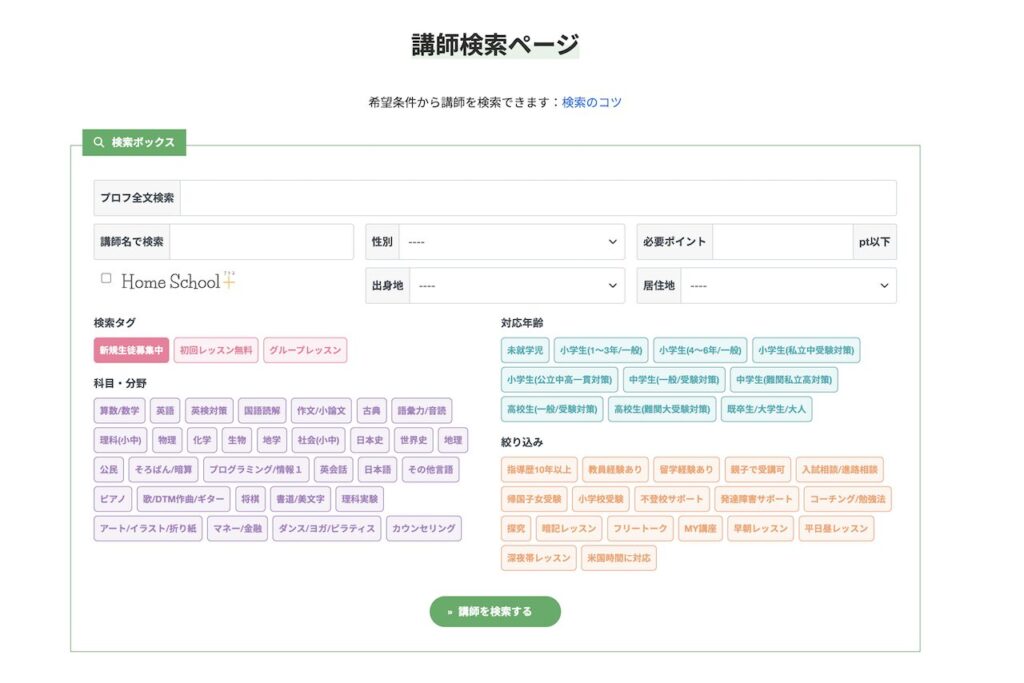
Task: Select the そろばん/暗算 tag
Action: [x=164, y=469]
